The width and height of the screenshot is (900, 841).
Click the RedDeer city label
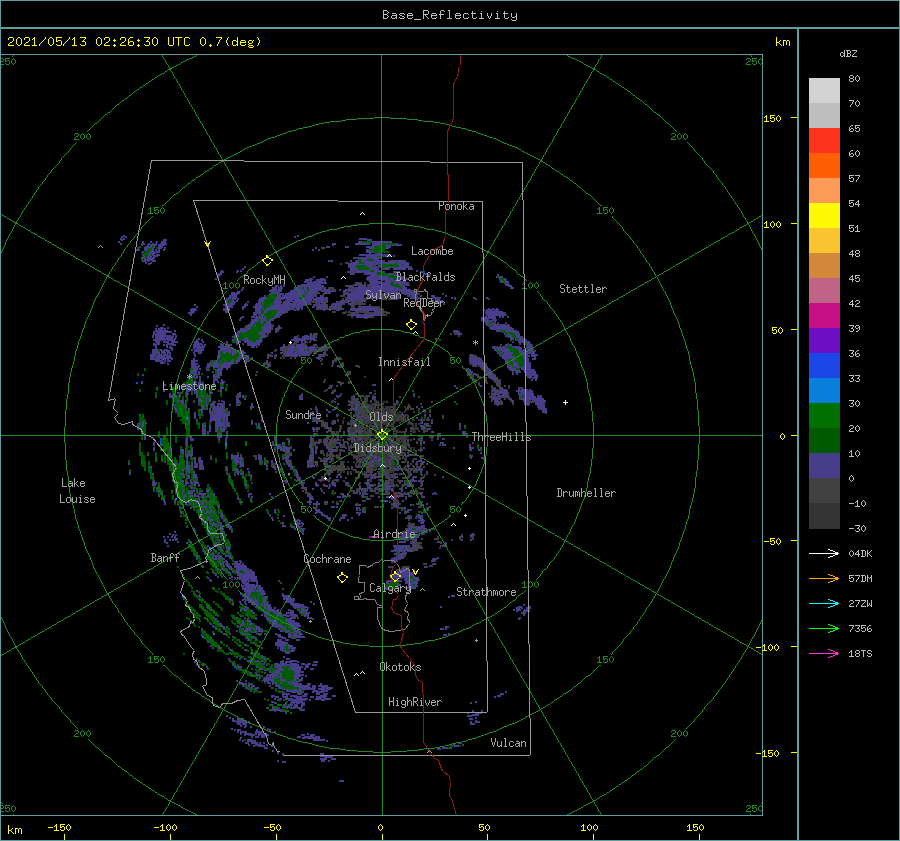(424, 303)
